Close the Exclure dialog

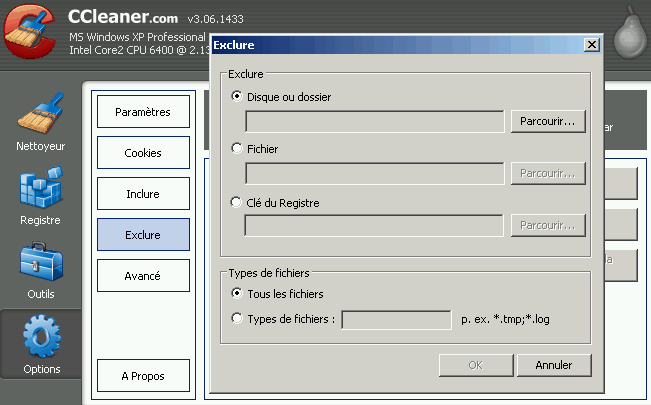point(592,44)
